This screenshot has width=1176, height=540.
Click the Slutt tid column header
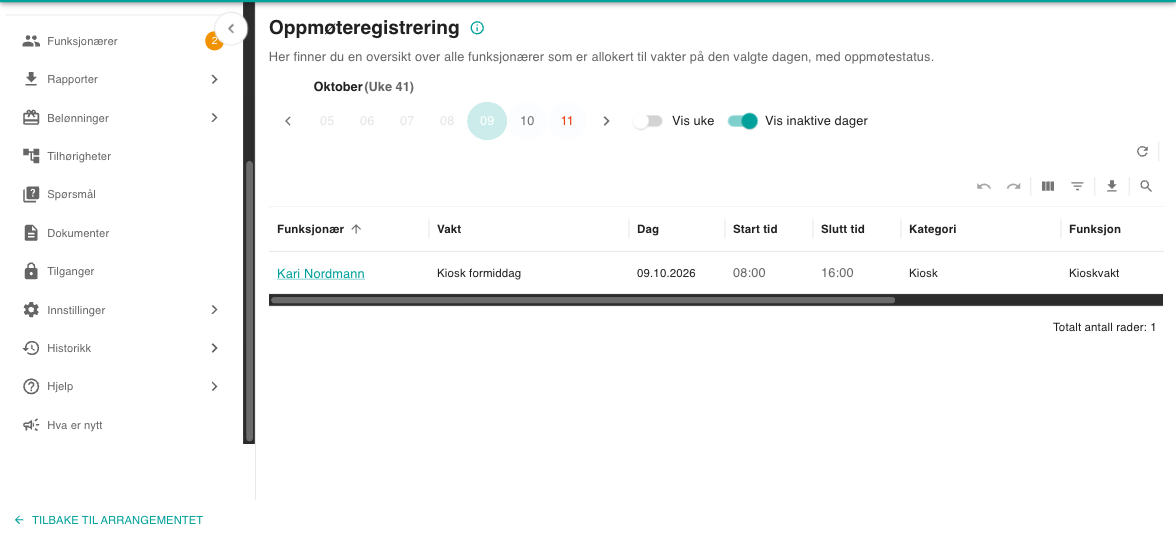pos(843,230)
